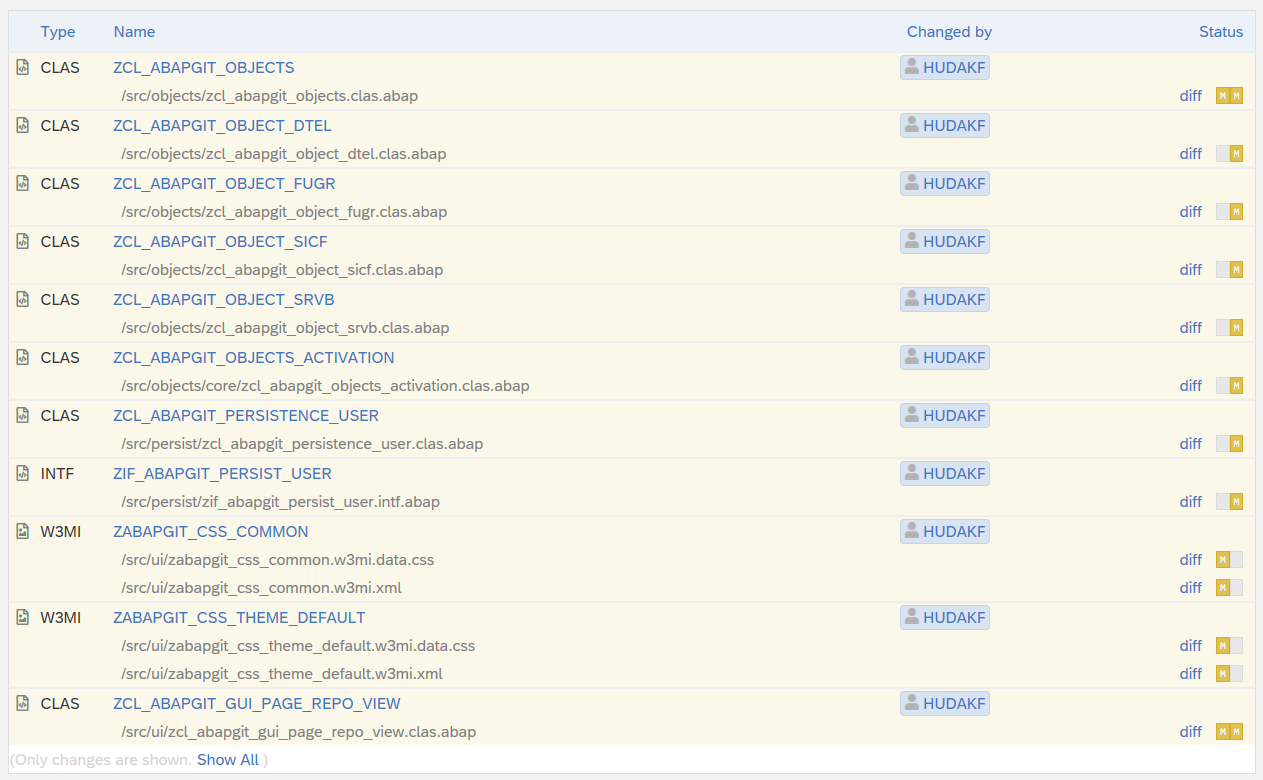Open diff for zcl_abapgit_persistence_user.clas.abap

[x=1190, y=444]
